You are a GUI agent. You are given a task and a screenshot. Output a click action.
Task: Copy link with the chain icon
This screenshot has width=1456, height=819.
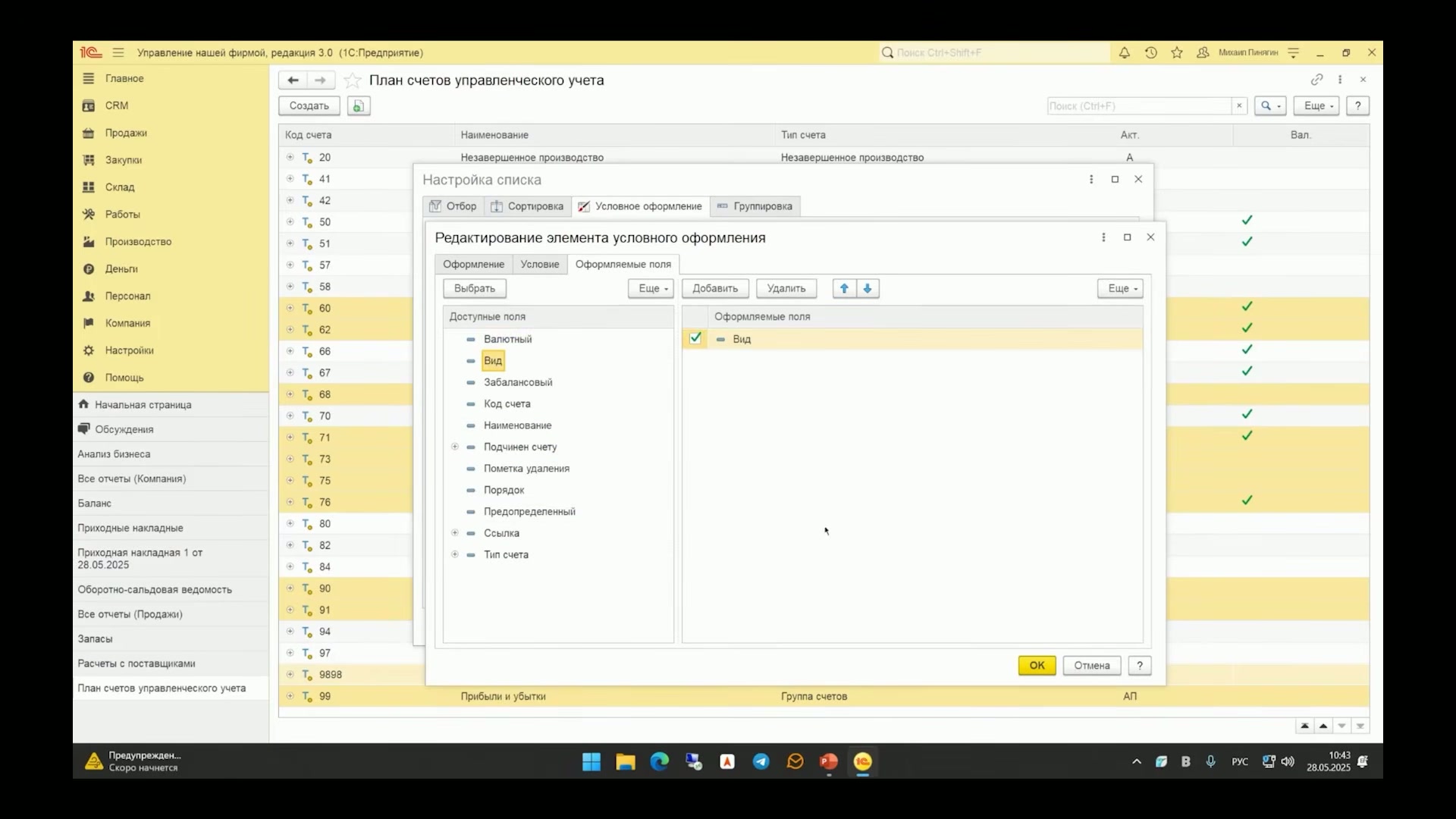point(1316,80)
